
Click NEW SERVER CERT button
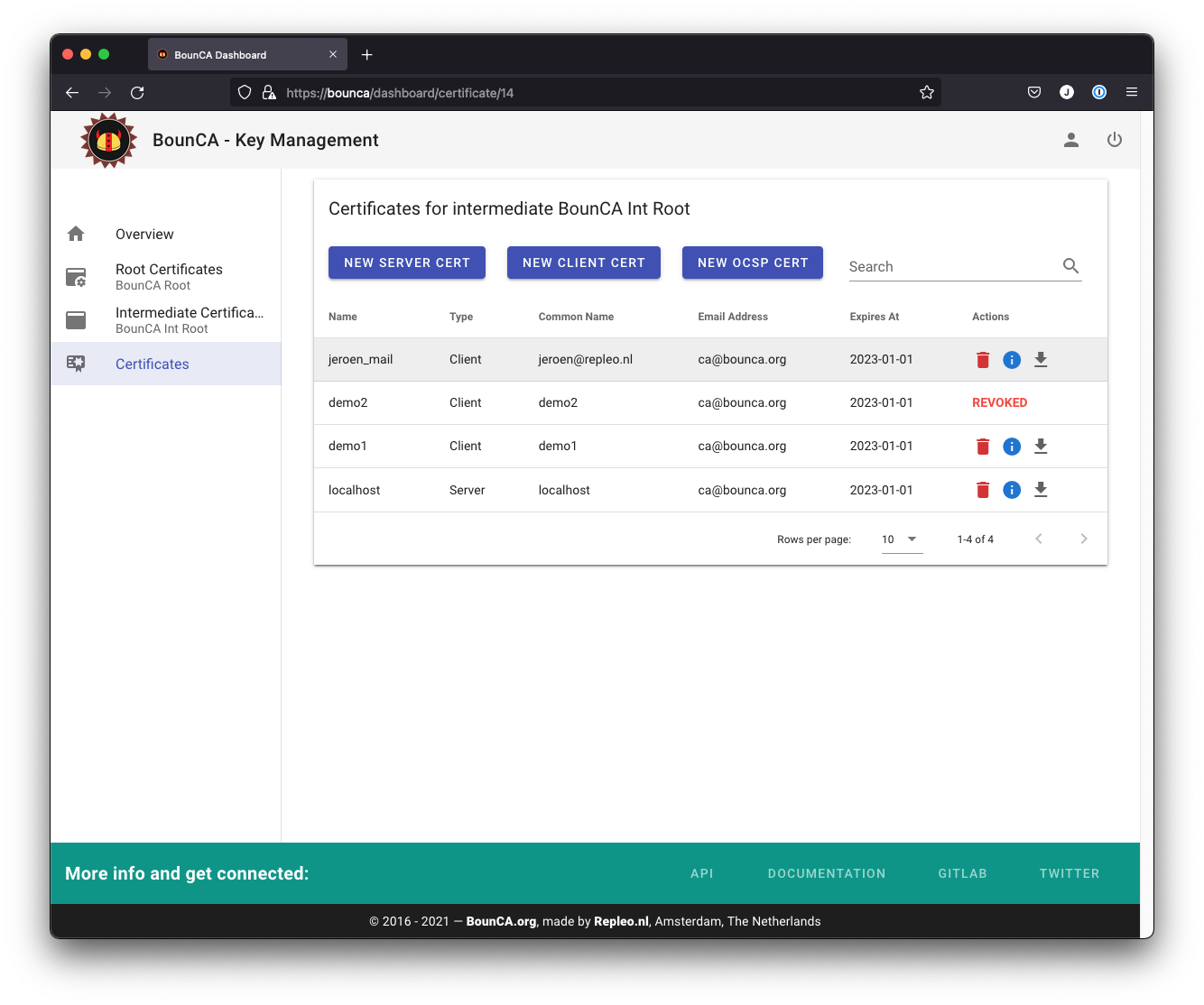(x=407, y=263)
